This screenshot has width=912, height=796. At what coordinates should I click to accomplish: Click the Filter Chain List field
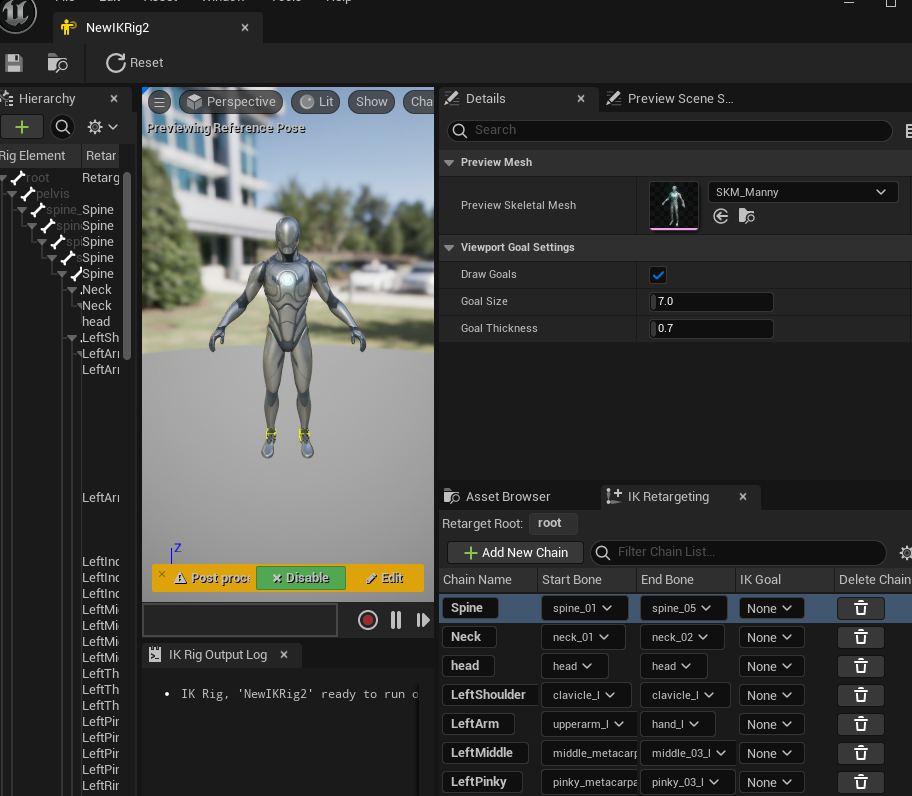click(x=738, y=552)
